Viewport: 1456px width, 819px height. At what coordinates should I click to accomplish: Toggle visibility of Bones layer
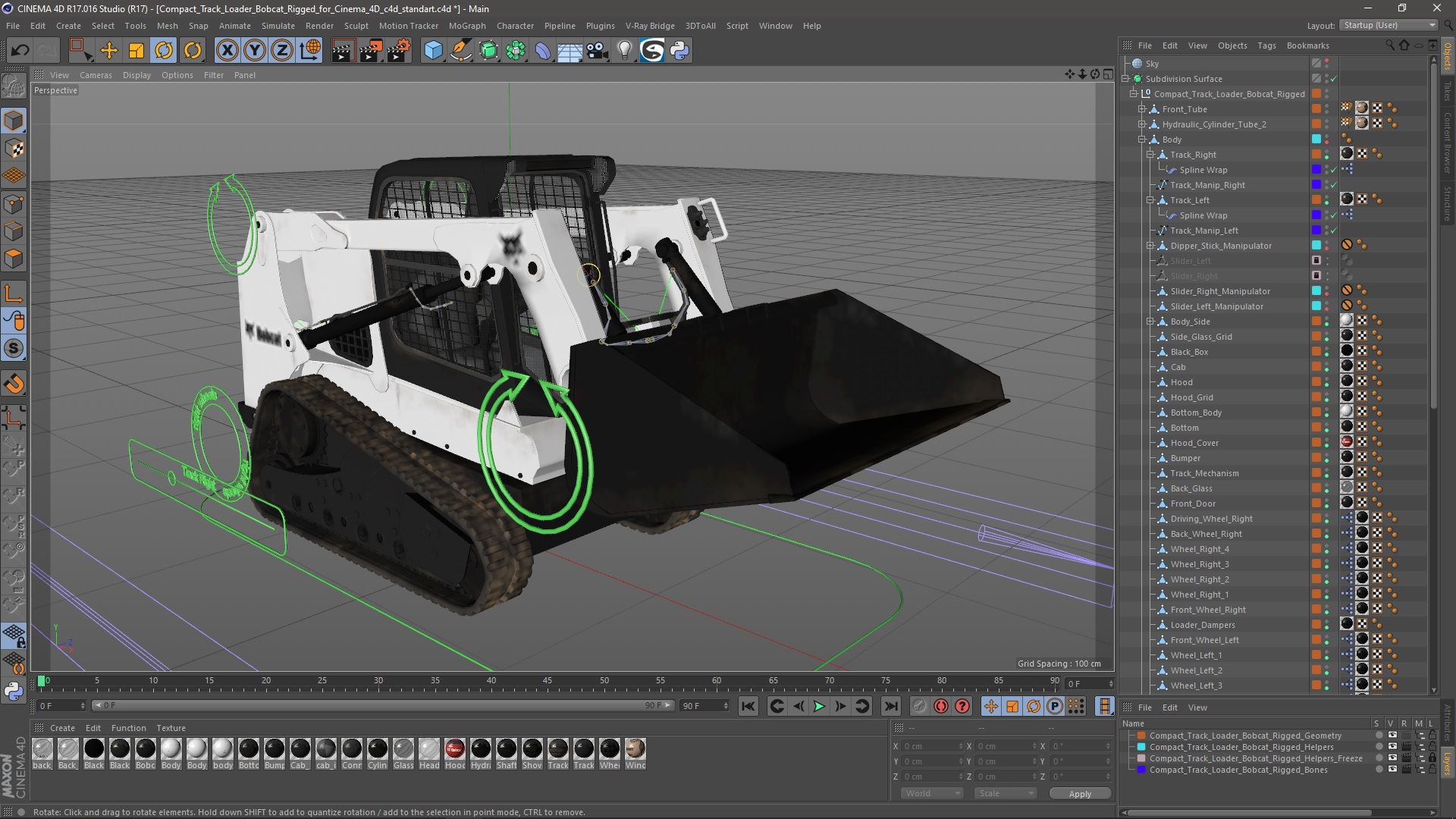pyautogui.click(x=1392, y=770)
